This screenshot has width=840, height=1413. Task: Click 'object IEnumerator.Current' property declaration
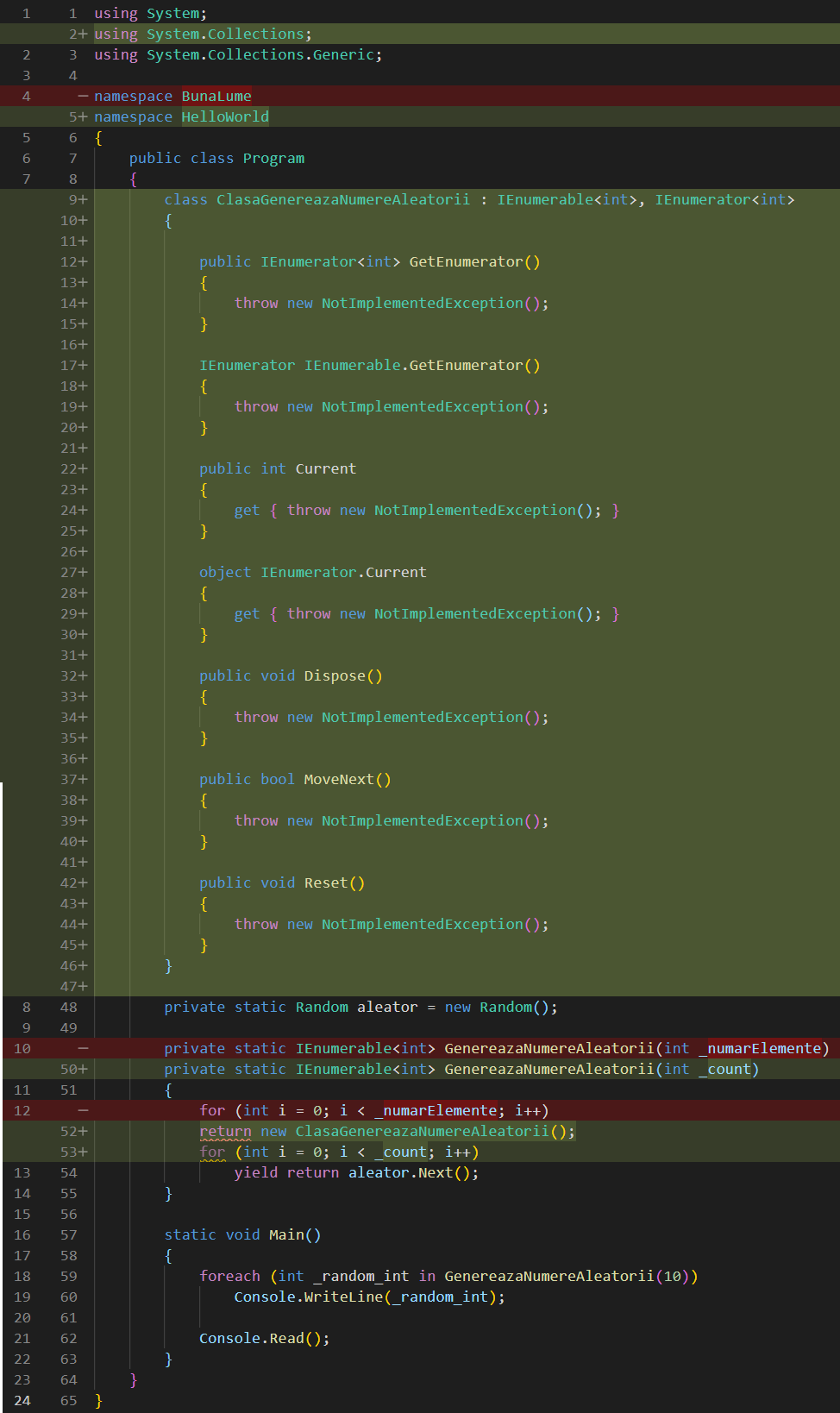coord(312,572)
